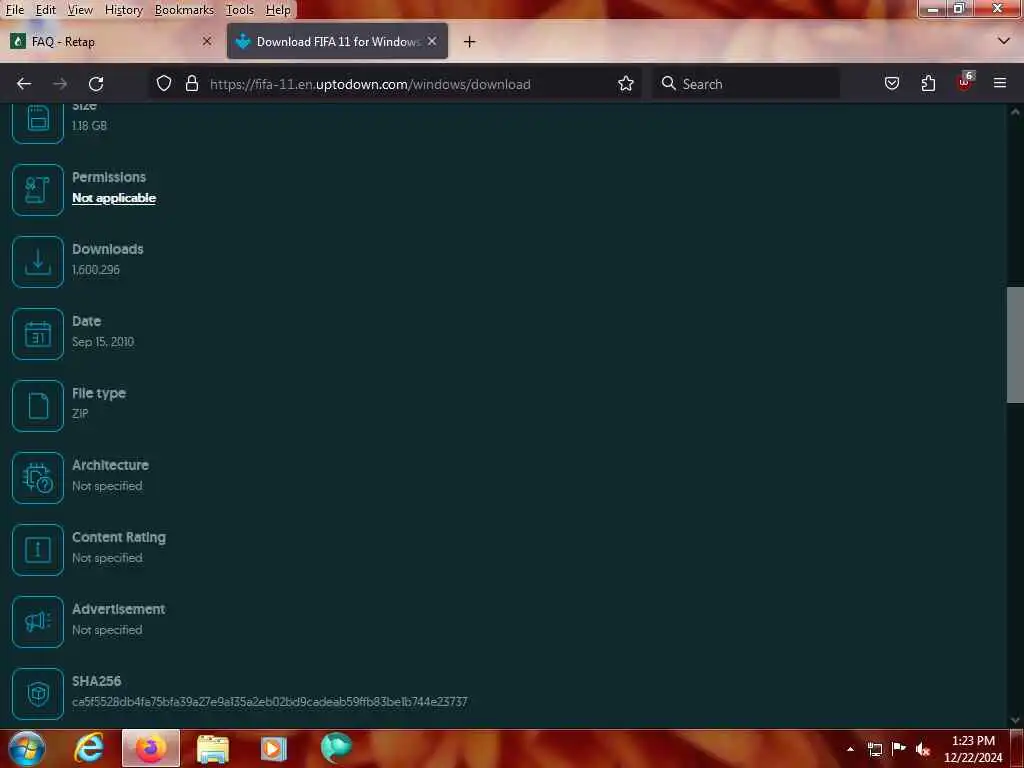Click the Architecture label
Viewport: 1024px width, 768px height.
pos(110,465)
